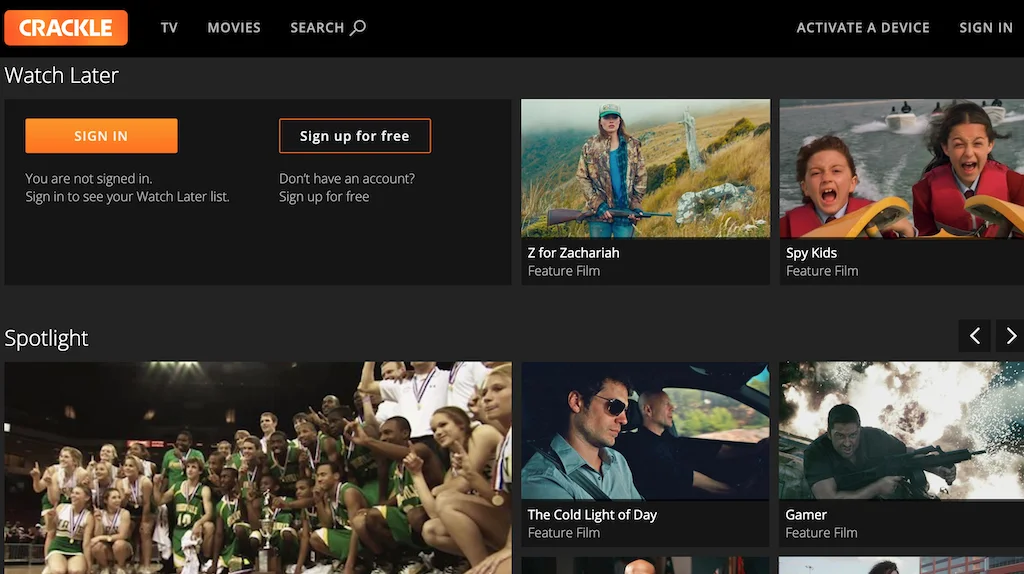Go to previous Spotlight items arrow
The image size is (1024, 574).
[x=974, y=336]
